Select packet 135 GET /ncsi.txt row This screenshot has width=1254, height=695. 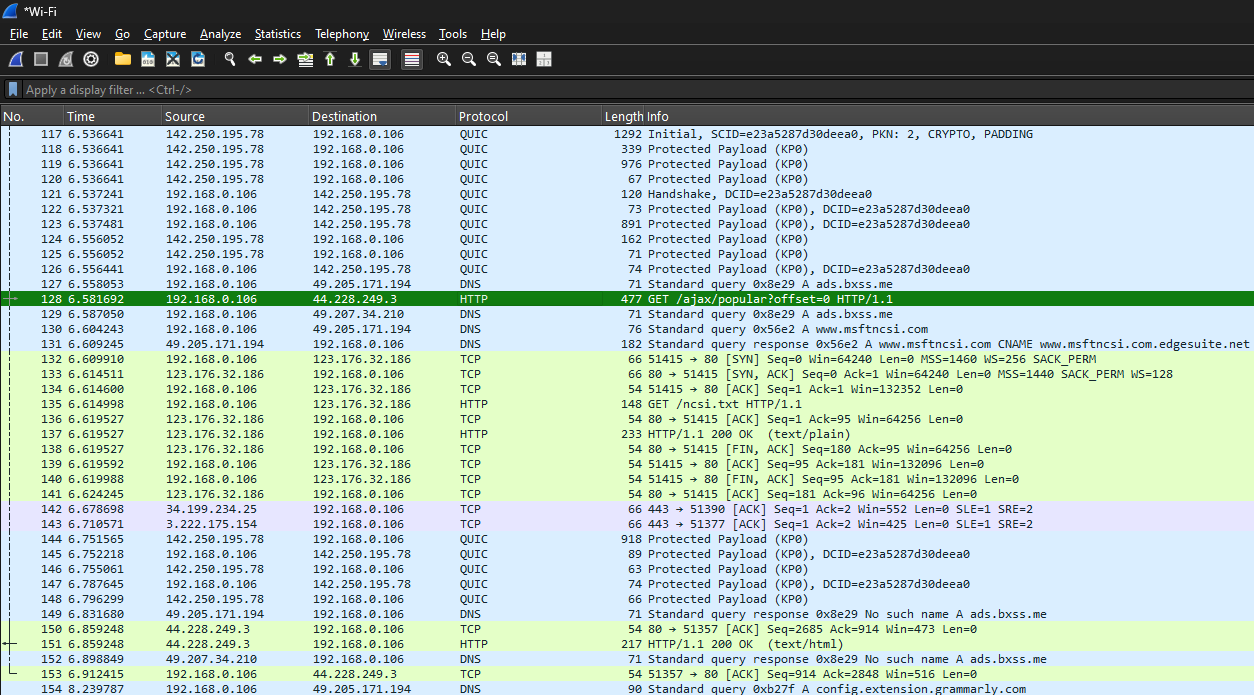pos(627,404)
